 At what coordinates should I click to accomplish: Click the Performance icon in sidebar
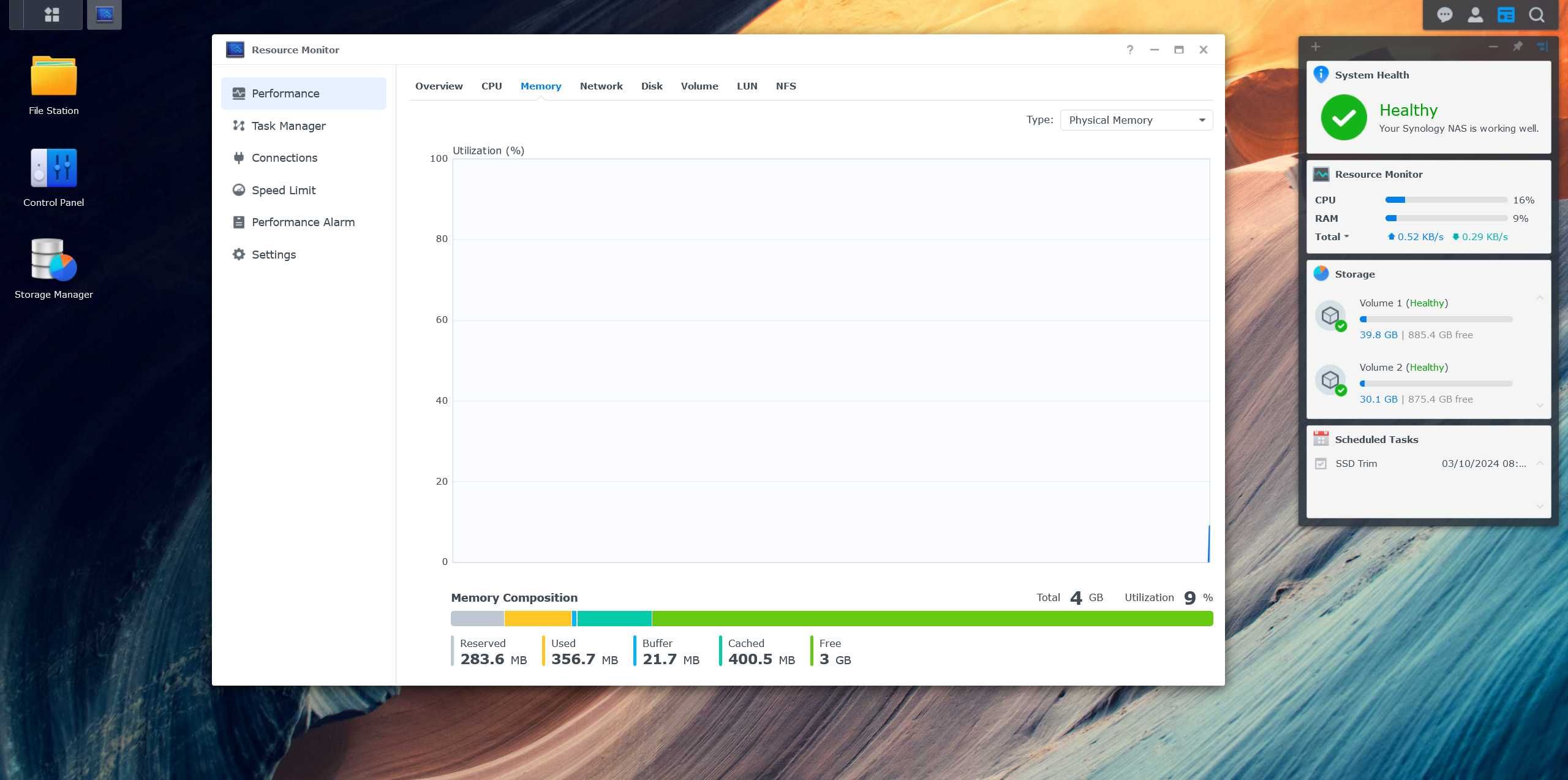tap(238, 92)
